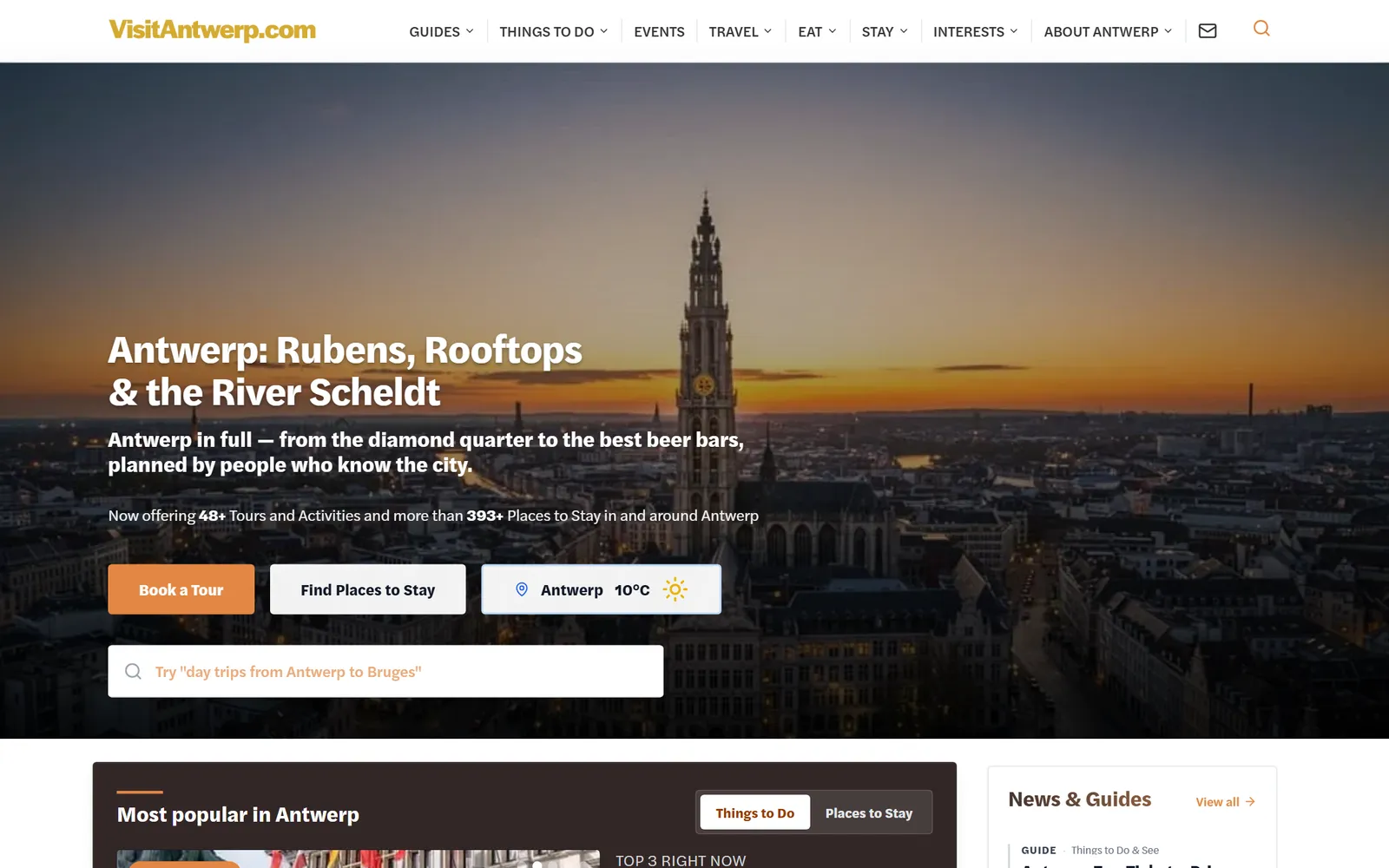Image resolution: width=1389 pixels, height=868 pixels.
Task: Click the orange search magnifier icon
Action: 1261,29
